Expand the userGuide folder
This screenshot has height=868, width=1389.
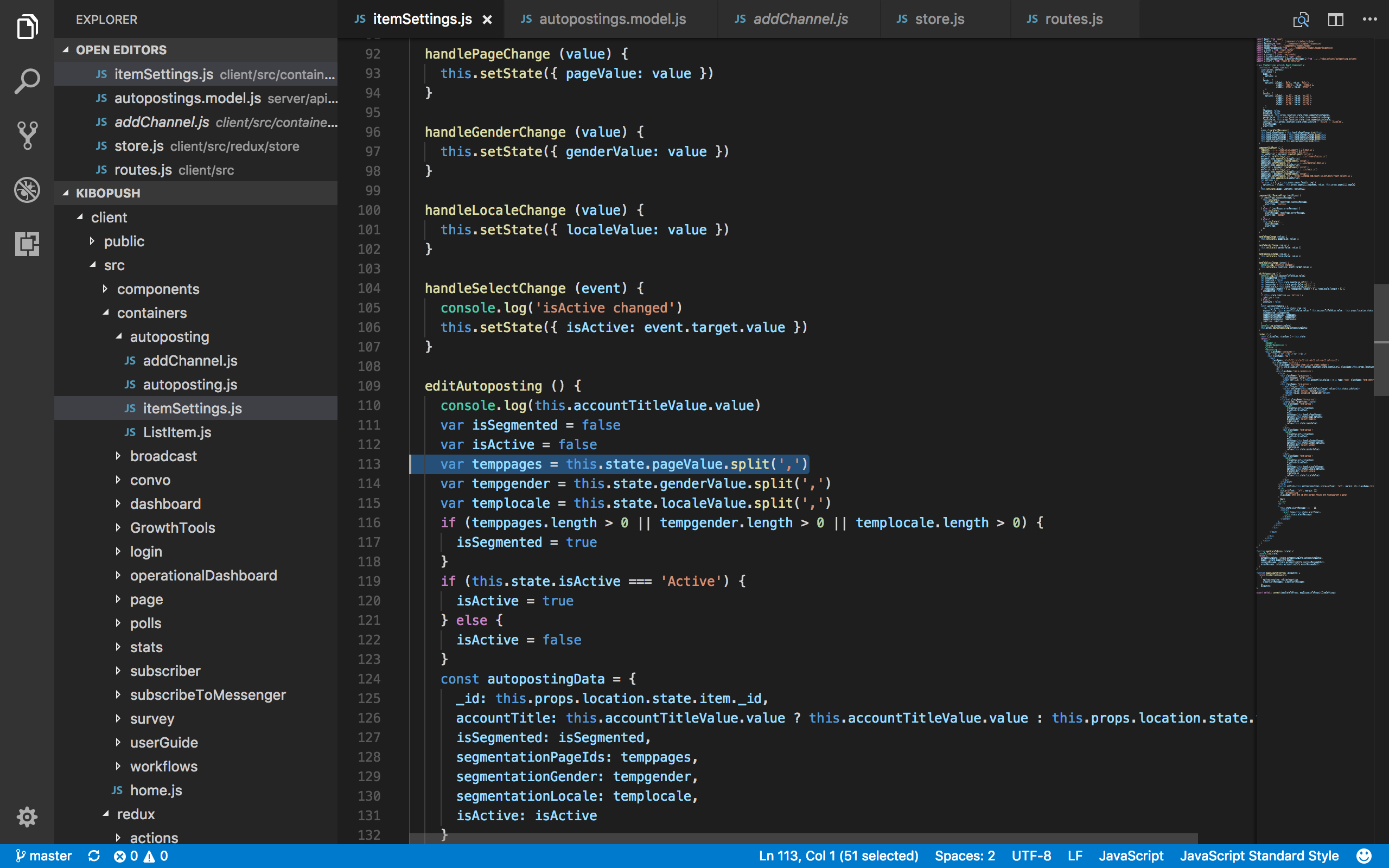pyautogui.click(x=196, y=742)
